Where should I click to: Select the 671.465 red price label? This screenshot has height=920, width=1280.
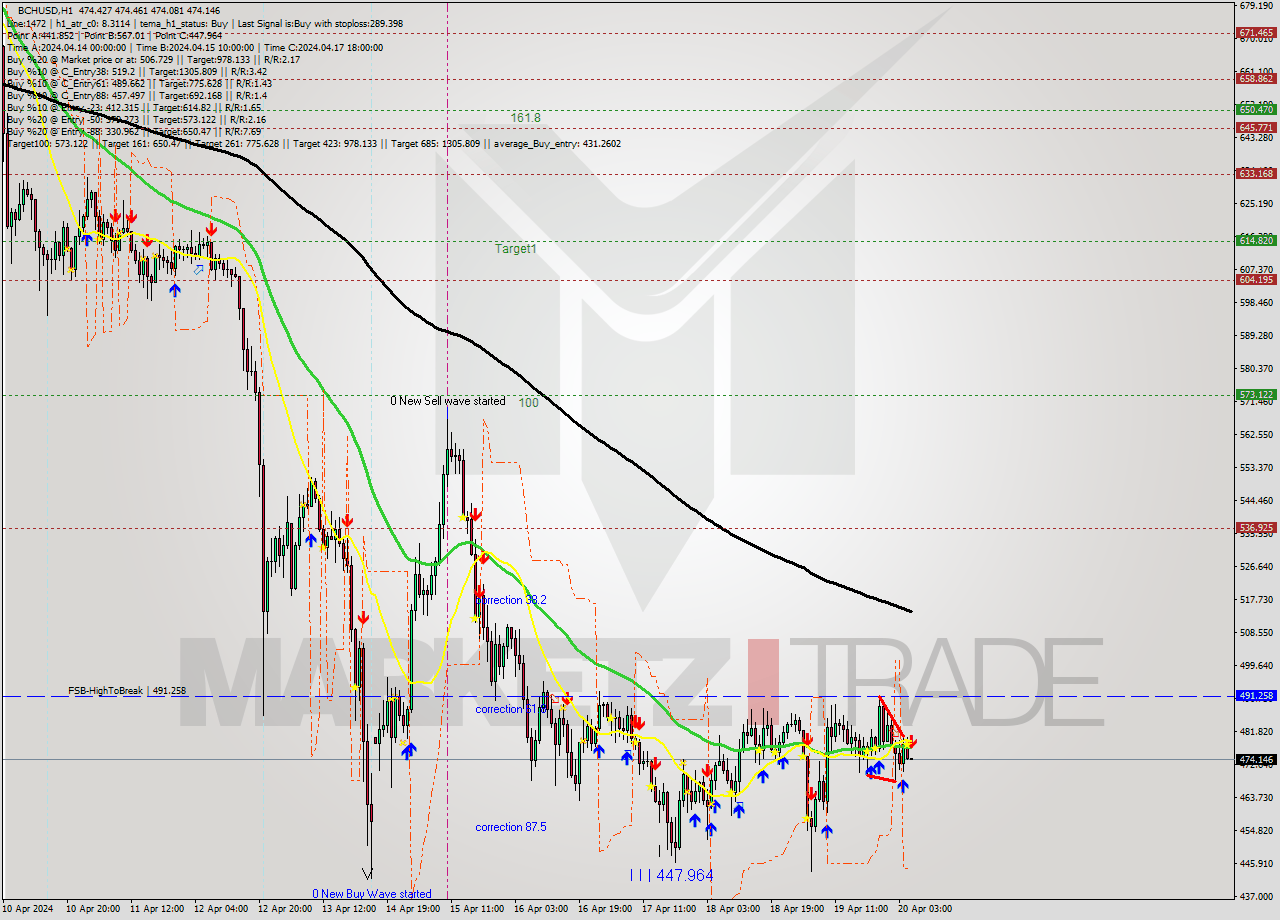(1255, 33)
